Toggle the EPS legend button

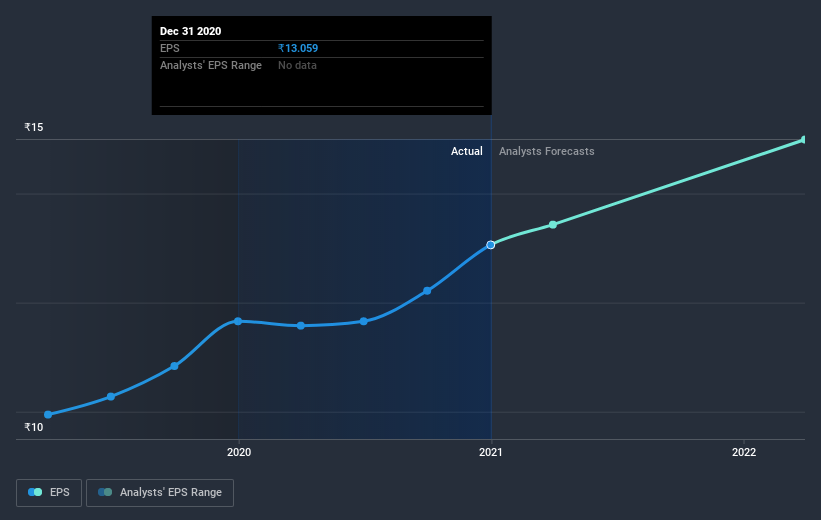point(49,492)
